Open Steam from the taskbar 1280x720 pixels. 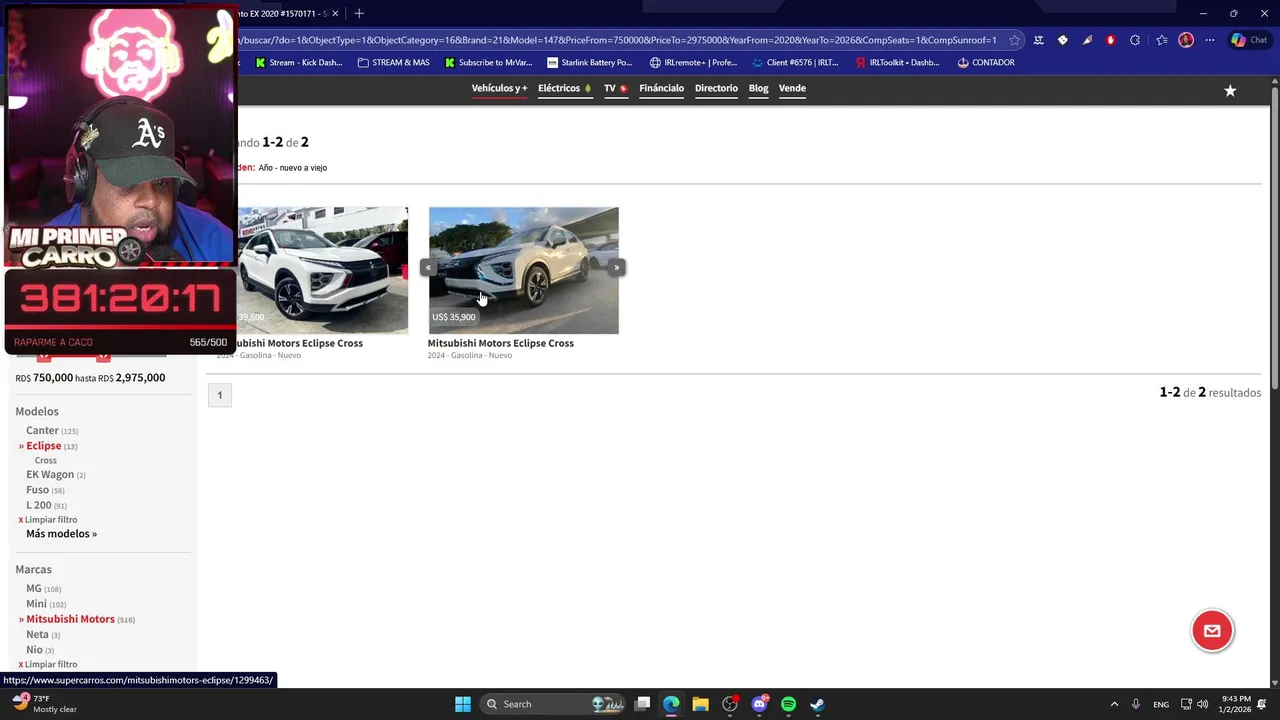click(817, 704)
